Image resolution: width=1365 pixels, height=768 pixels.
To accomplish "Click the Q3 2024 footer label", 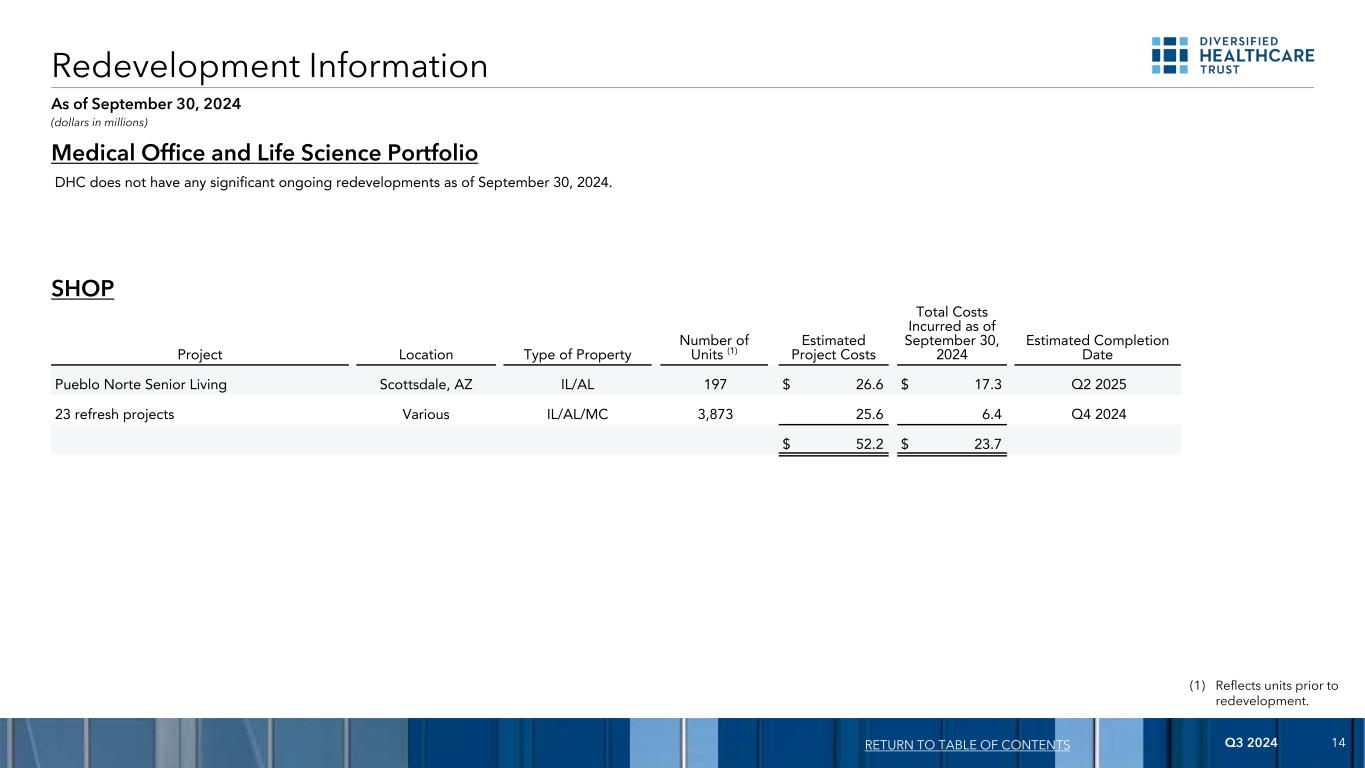I will pos(1251,743).
